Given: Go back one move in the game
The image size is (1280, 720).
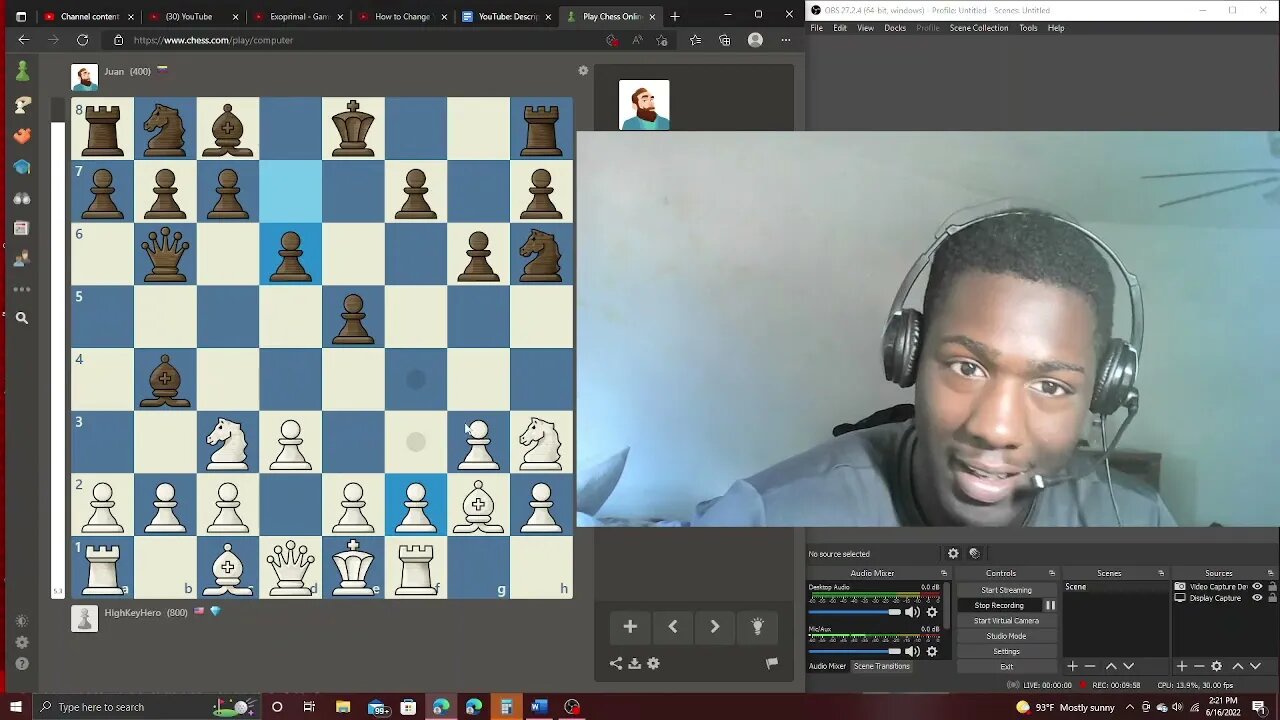Looking at the screenshot, I should coord(673,627).
